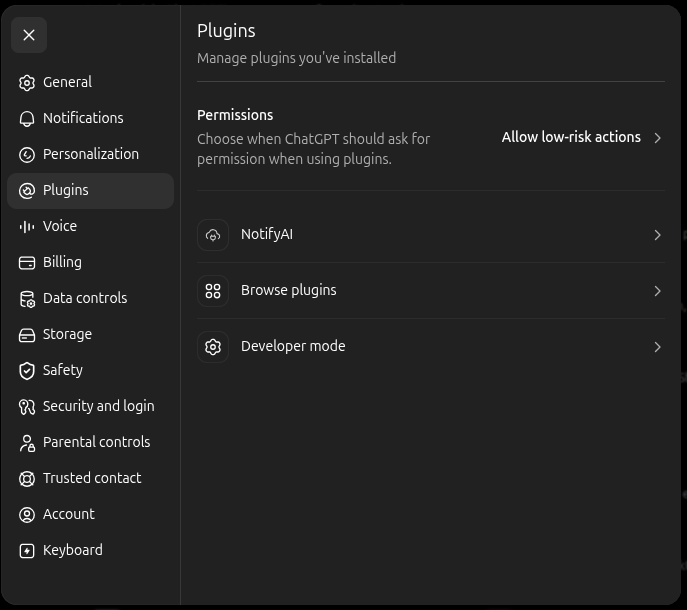Select Security and login section
Screen dimensions: 687x610
(x=91, y=406)
